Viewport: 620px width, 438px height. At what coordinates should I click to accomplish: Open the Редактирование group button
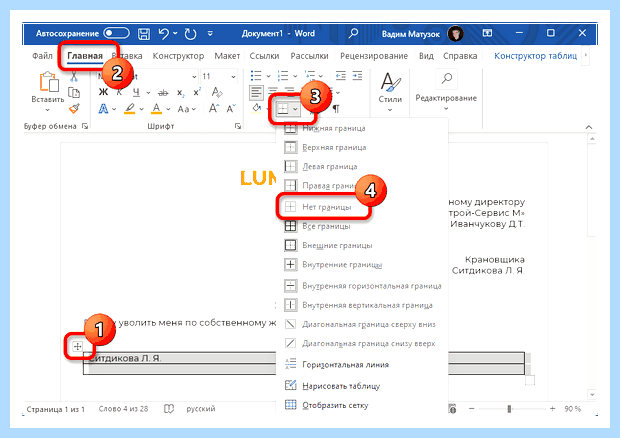click(446, 91)
